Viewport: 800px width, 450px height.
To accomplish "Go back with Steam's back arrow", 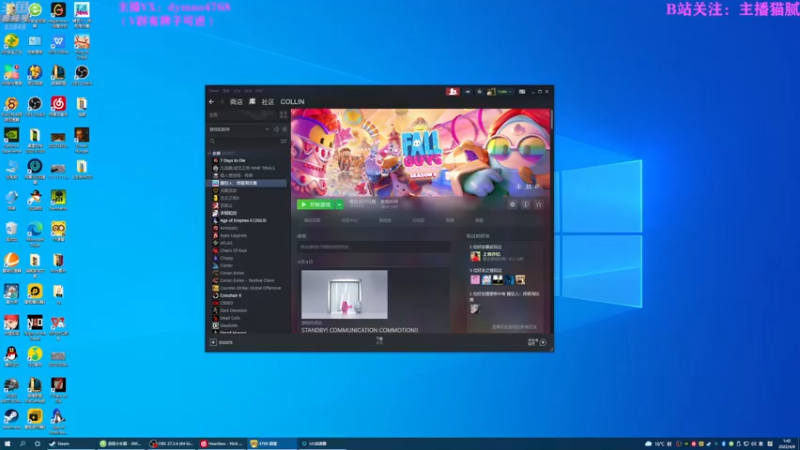I will 211,102.
